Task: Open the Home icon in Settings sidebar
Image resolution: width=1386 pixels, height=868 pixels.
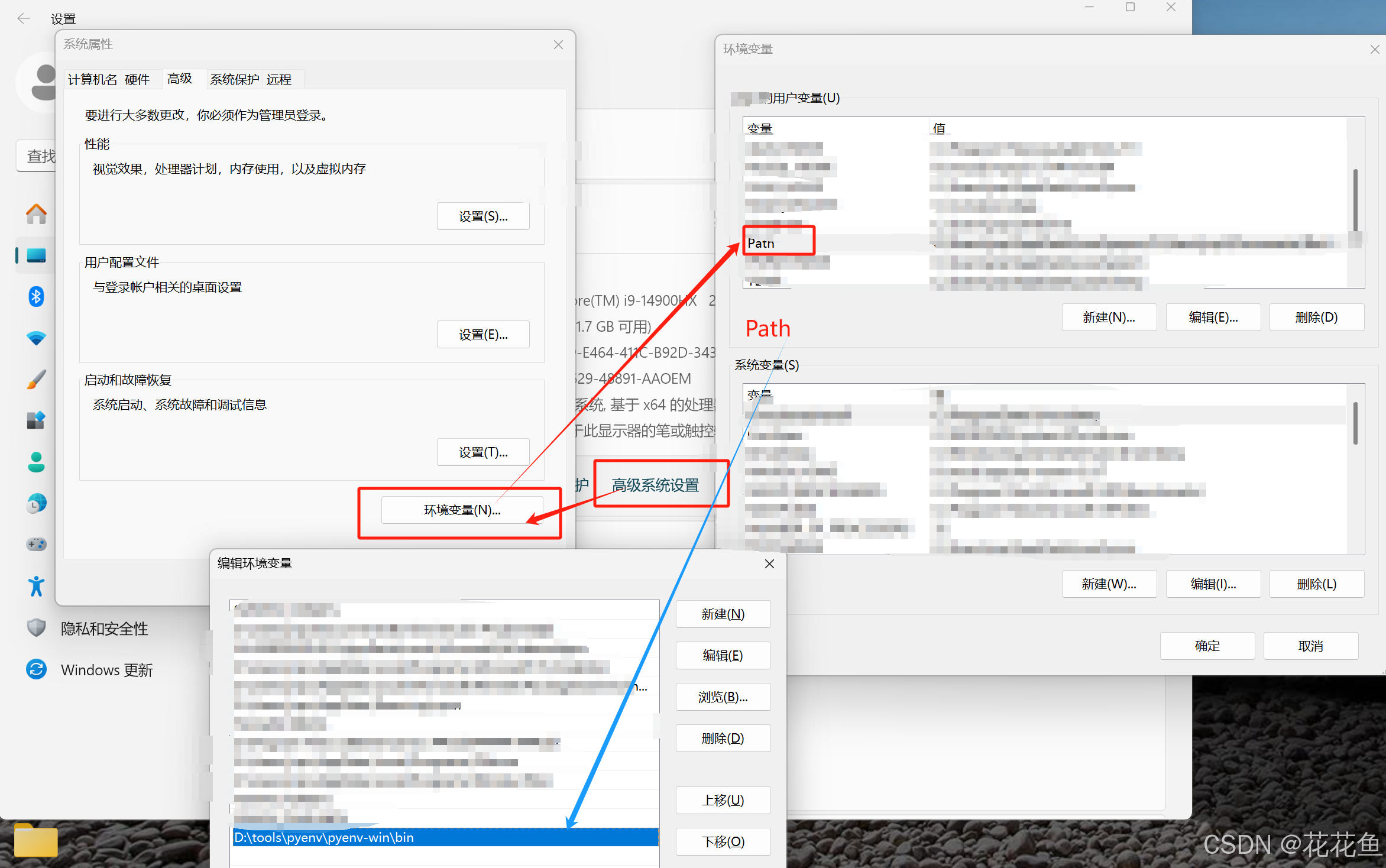Action: (36, 214)
